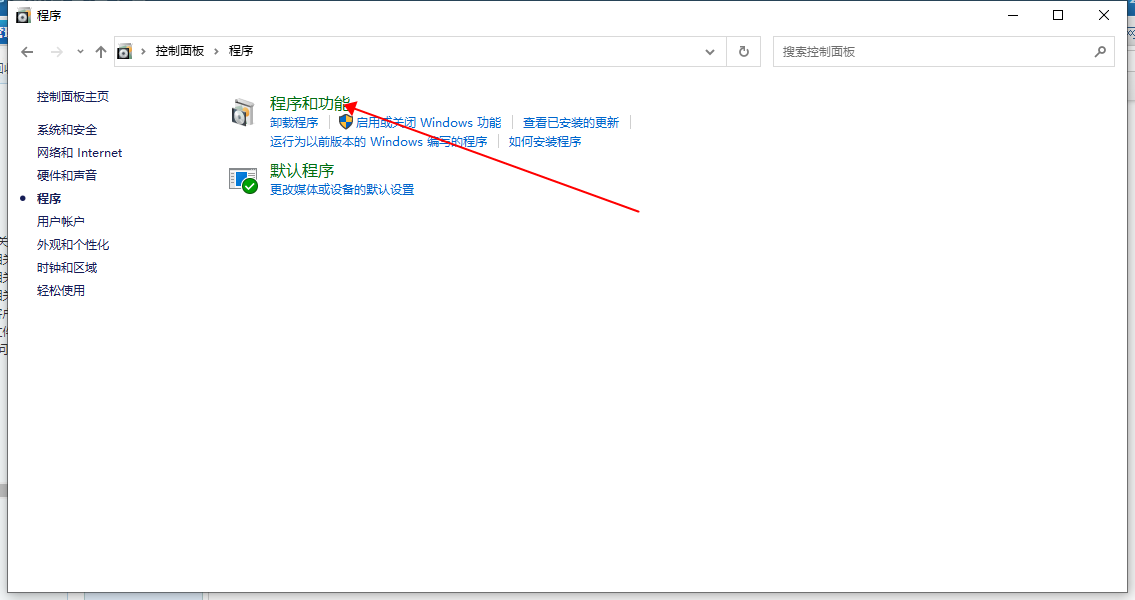Click the shield icon beside 启用或关闭 Windows 功能
Viewport: 1135px width, 600px height.
pos(346,122)
